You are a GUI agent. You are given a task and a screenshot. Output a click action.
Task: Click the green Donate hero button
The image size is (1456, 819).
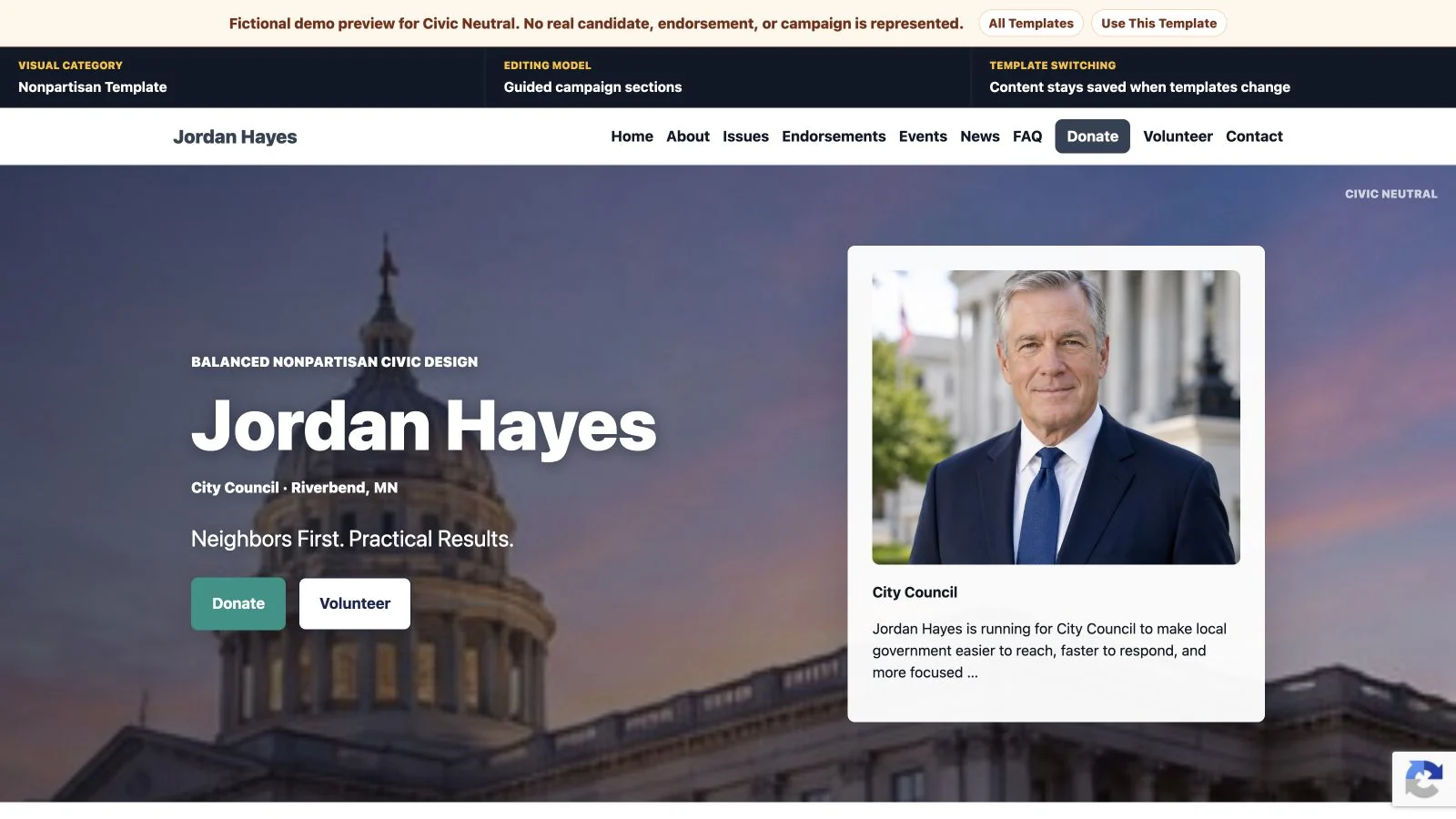[238, 603]
